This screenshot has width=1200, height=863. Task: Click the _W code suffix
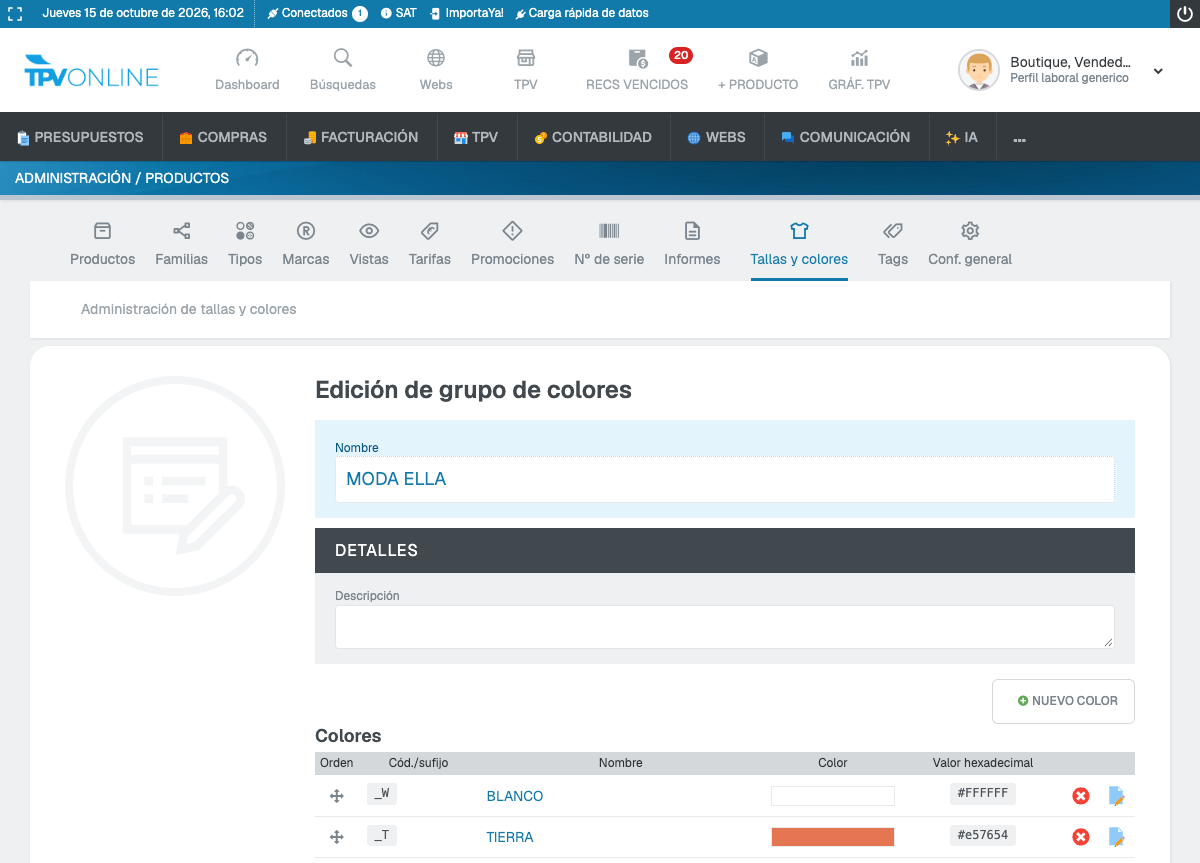pos(382,794)
